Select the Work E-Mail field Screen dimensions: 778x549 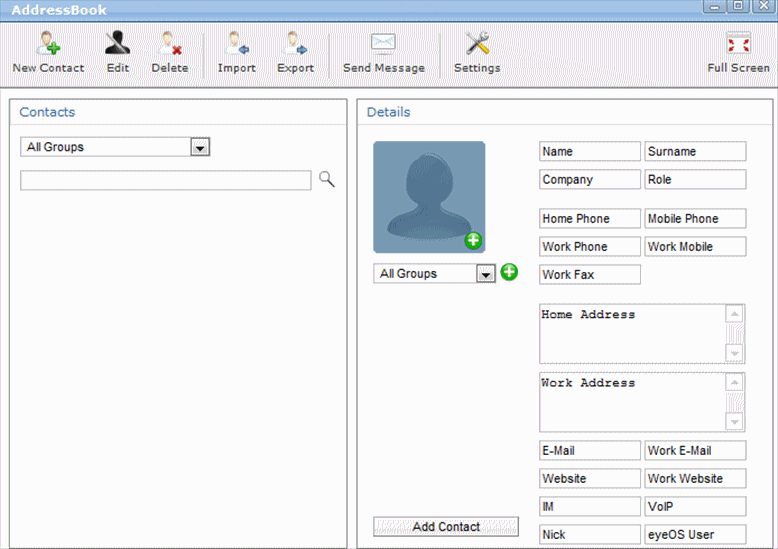pyautogui.click(x=695, y=451)
